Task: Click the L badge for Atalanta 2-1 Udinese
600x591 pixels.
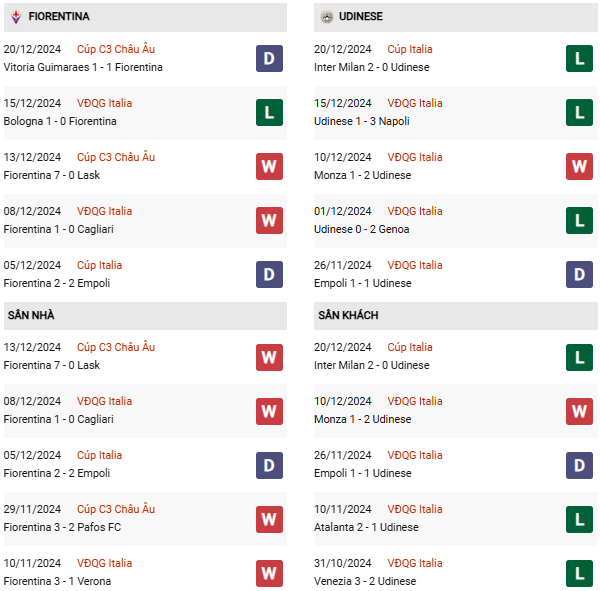Action: click(x=579, y=519)
